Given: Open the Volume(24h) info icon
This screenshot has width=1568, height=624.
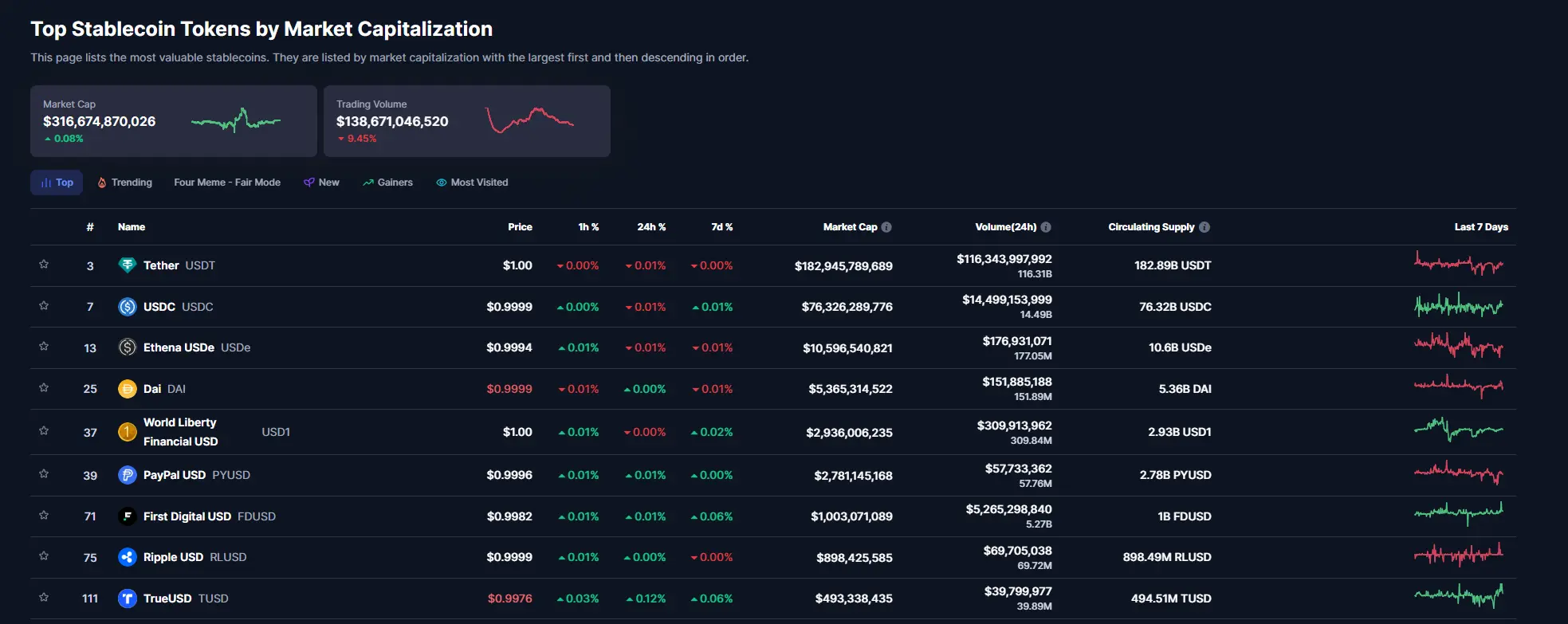Looking at the screenshot, I should [1046, 227].
